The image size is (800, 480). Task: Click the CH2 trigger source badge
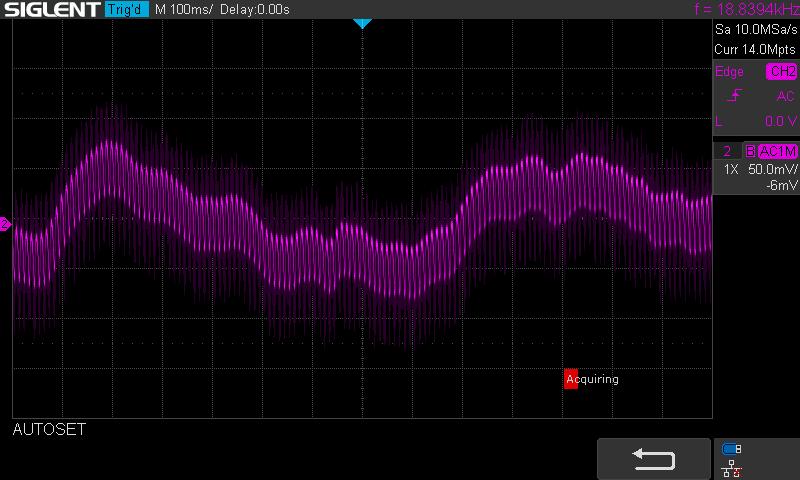(x=782, y=71)
